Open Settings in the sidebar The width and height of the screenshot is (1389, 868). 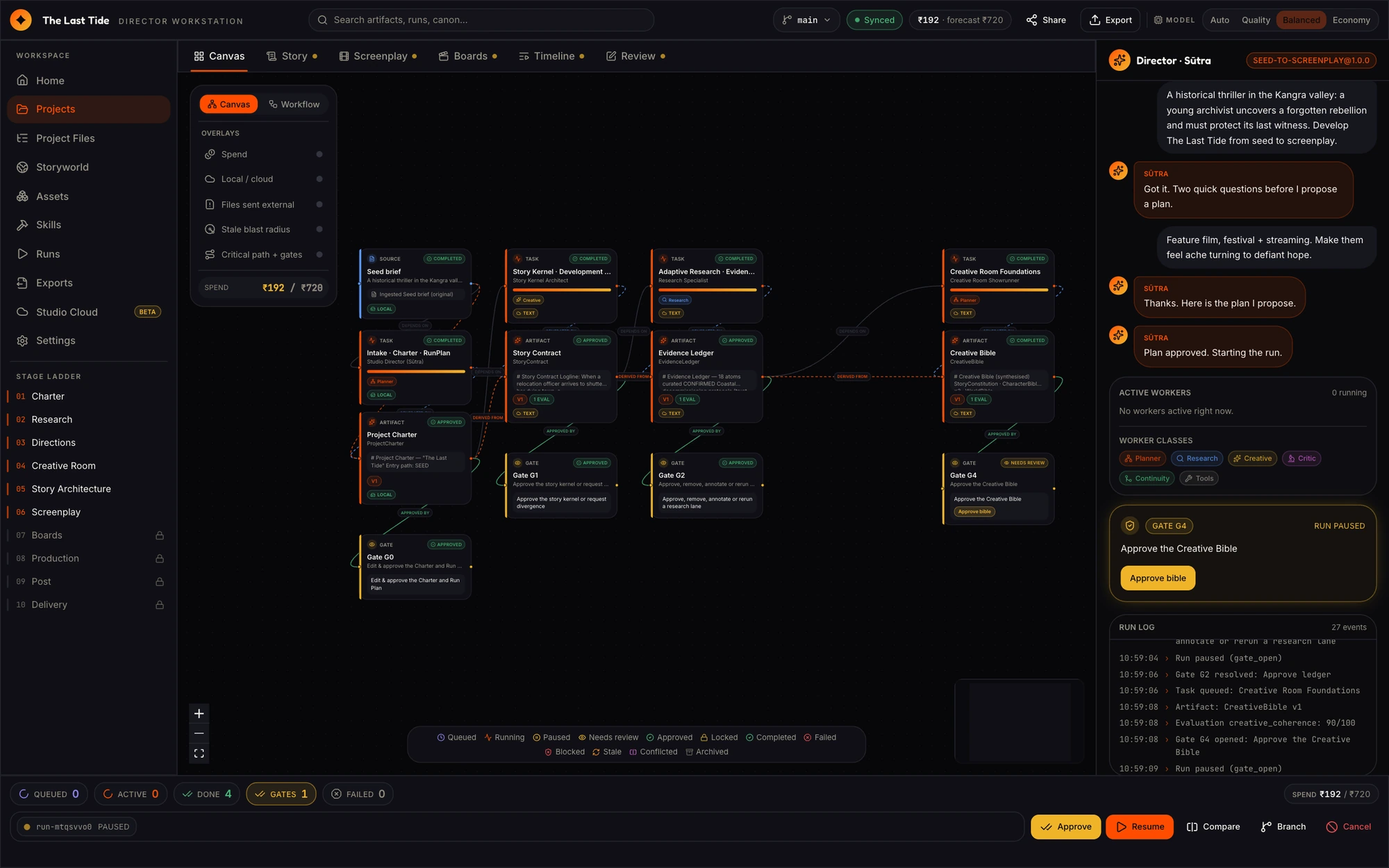coord(88,341)
